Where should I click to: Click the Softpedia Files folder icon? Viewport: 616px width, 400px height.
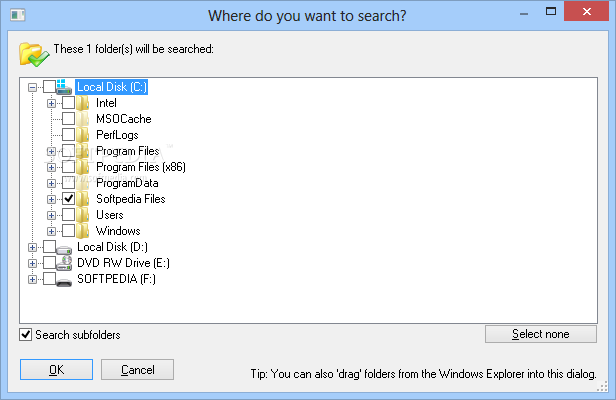(85, 199)
